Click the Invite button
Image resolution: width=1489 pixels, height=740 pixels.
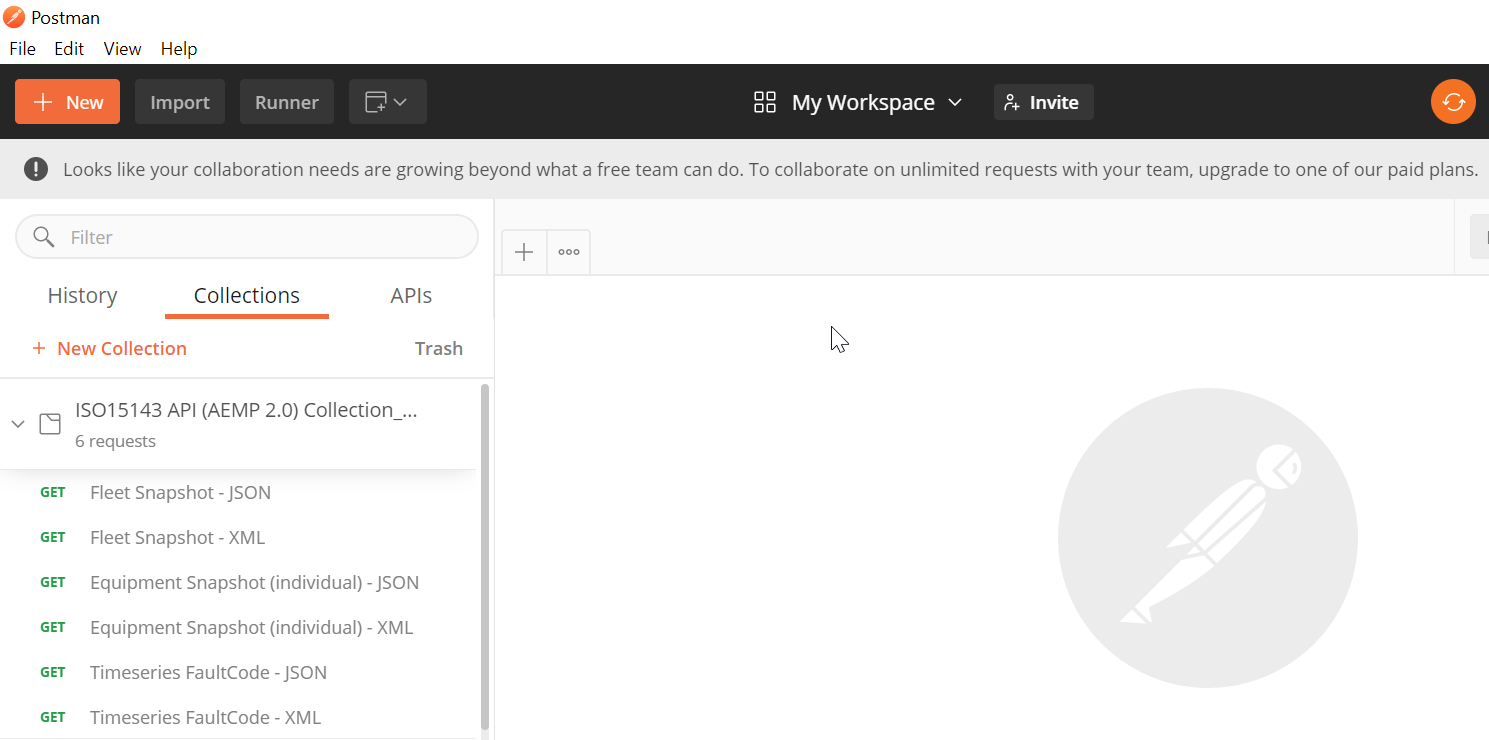click(x=1043, y=102)
